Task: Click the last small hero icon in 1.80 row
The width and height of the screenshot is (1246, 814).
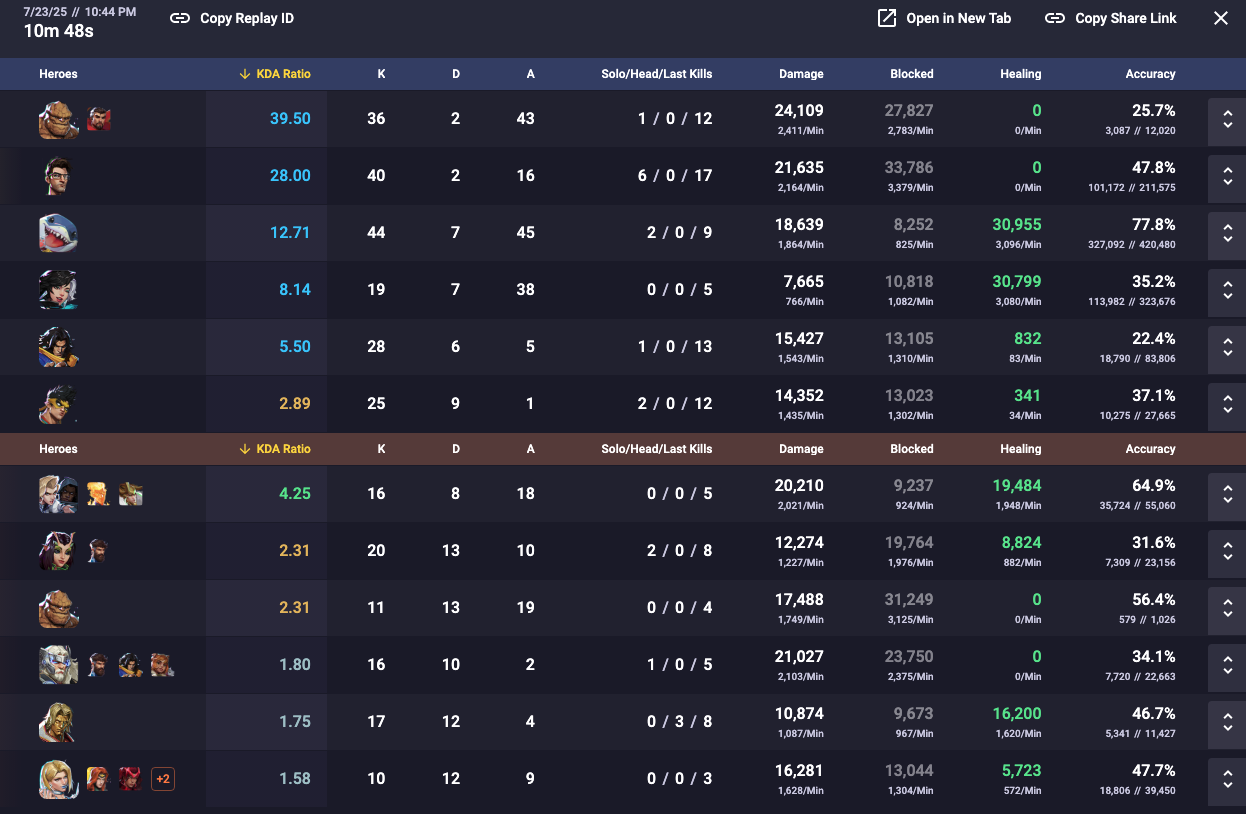Action: click(163, 665)
